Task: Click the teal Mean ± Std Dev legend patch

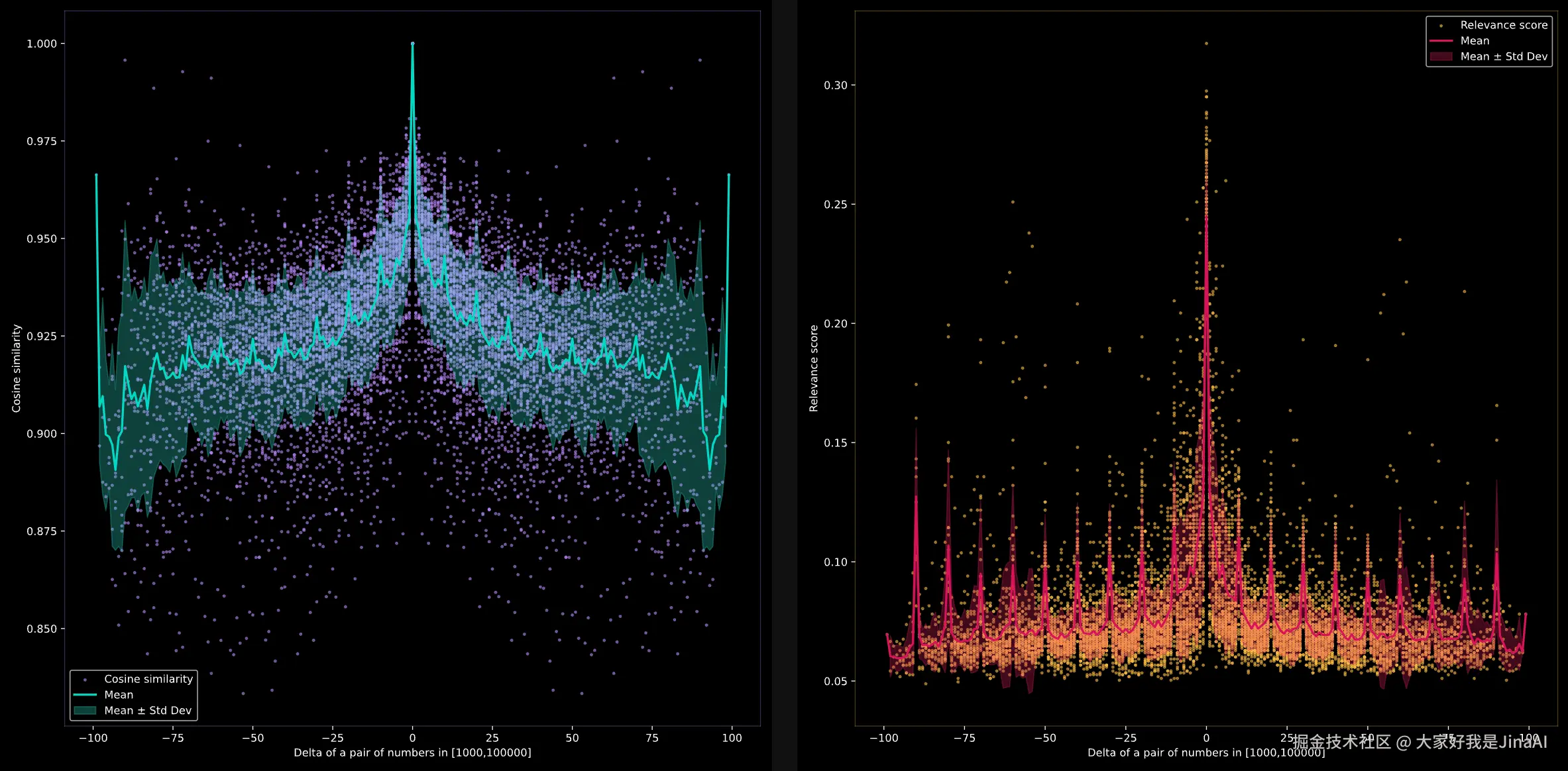Action: point(85,711)
